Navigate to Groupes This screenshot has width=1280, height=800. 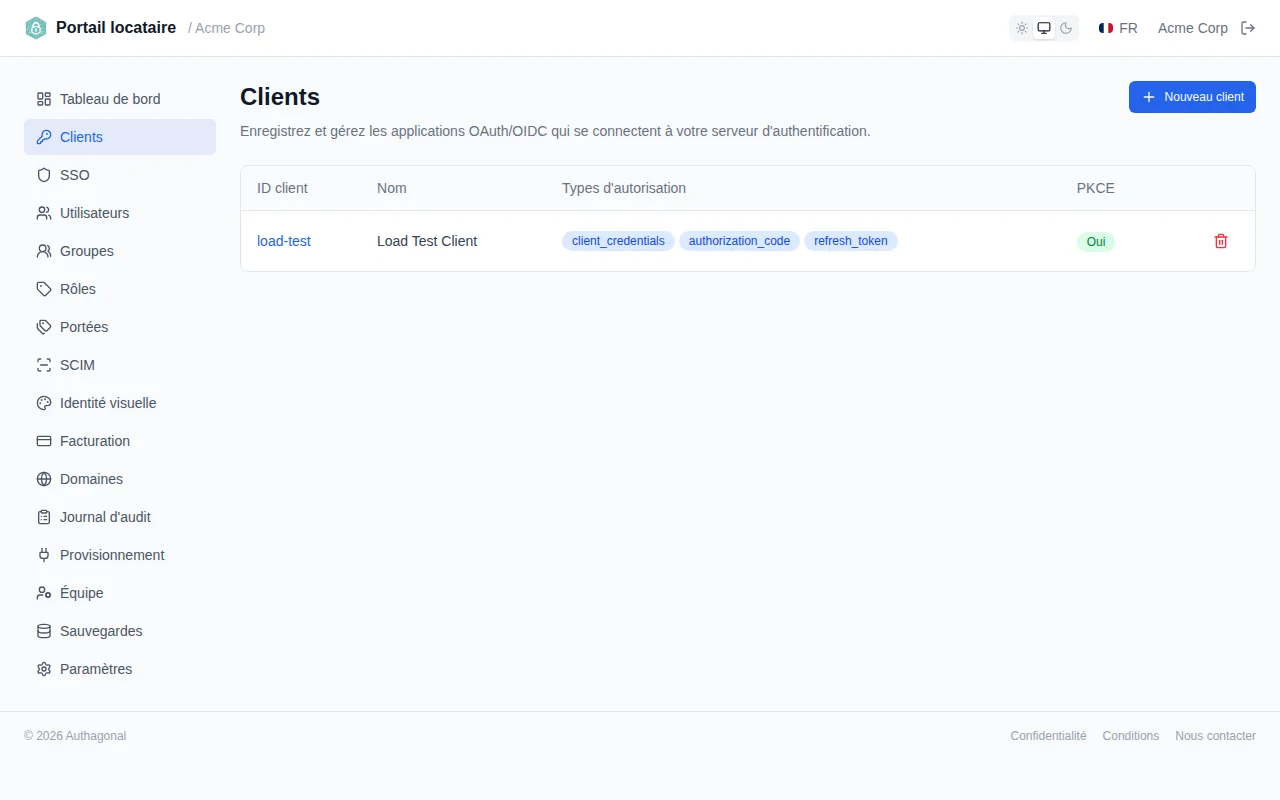pyautogui.click(x=120, y=251)
